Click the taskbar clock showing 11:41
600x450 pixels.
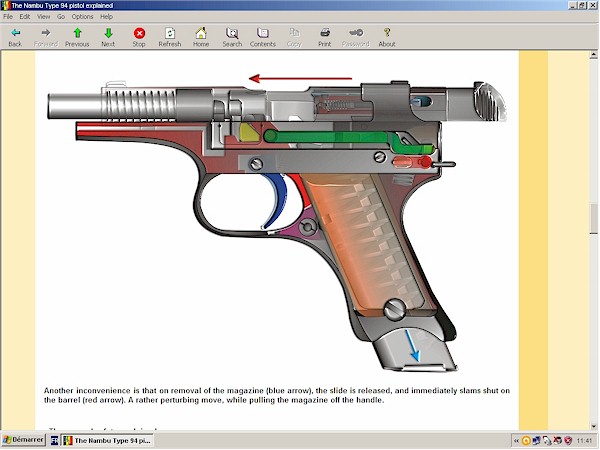point(584,441)
